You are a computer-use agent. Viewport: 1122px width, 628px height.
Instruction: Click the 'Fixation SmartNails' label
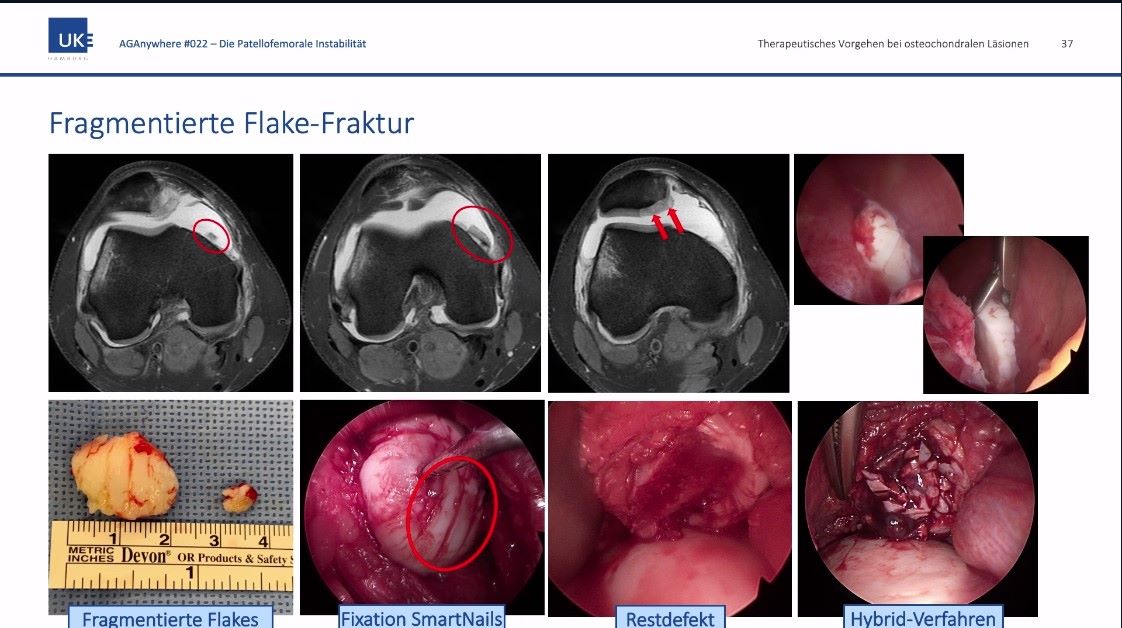pos(421,618)
